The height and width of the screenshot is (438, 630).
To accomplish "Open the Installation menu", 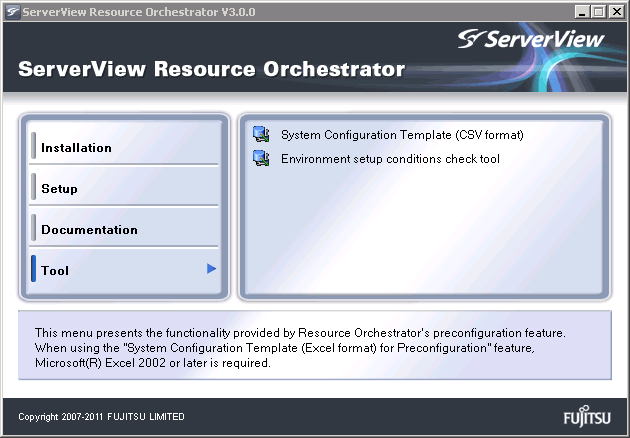I will (124, 147).
